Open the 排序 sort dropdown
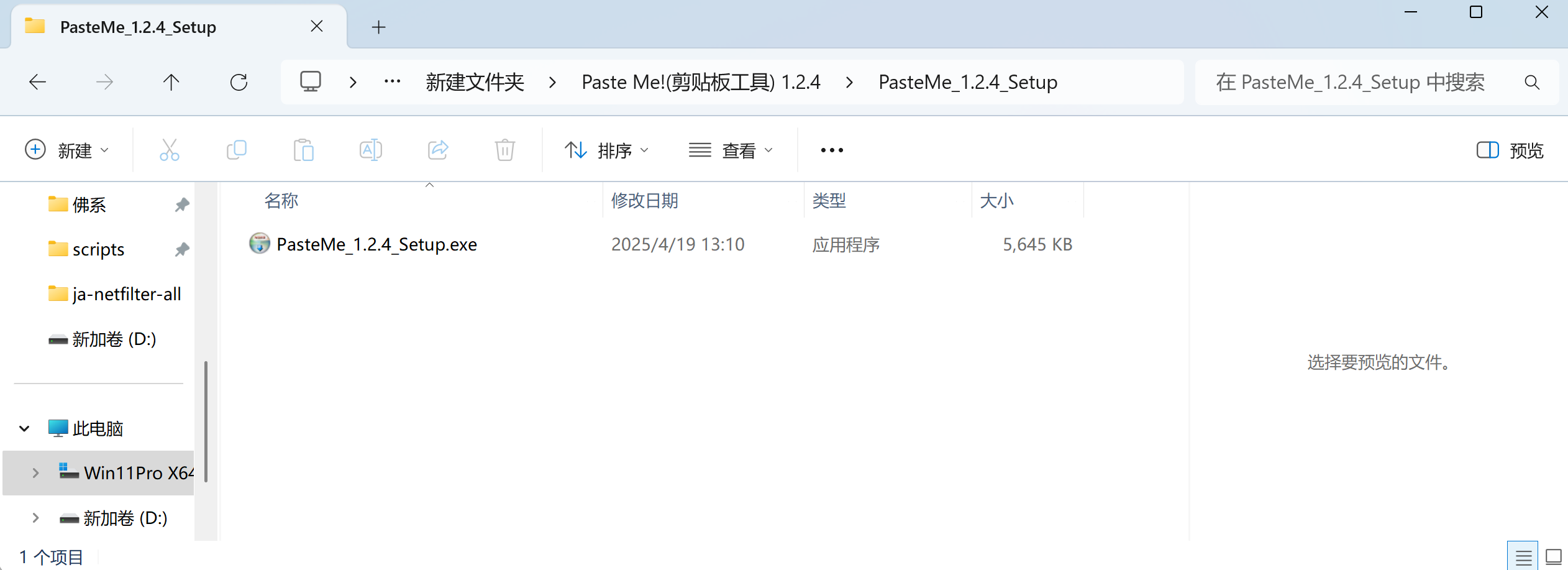The width and height of the screenshot is (1568, 570). (606, 150)
